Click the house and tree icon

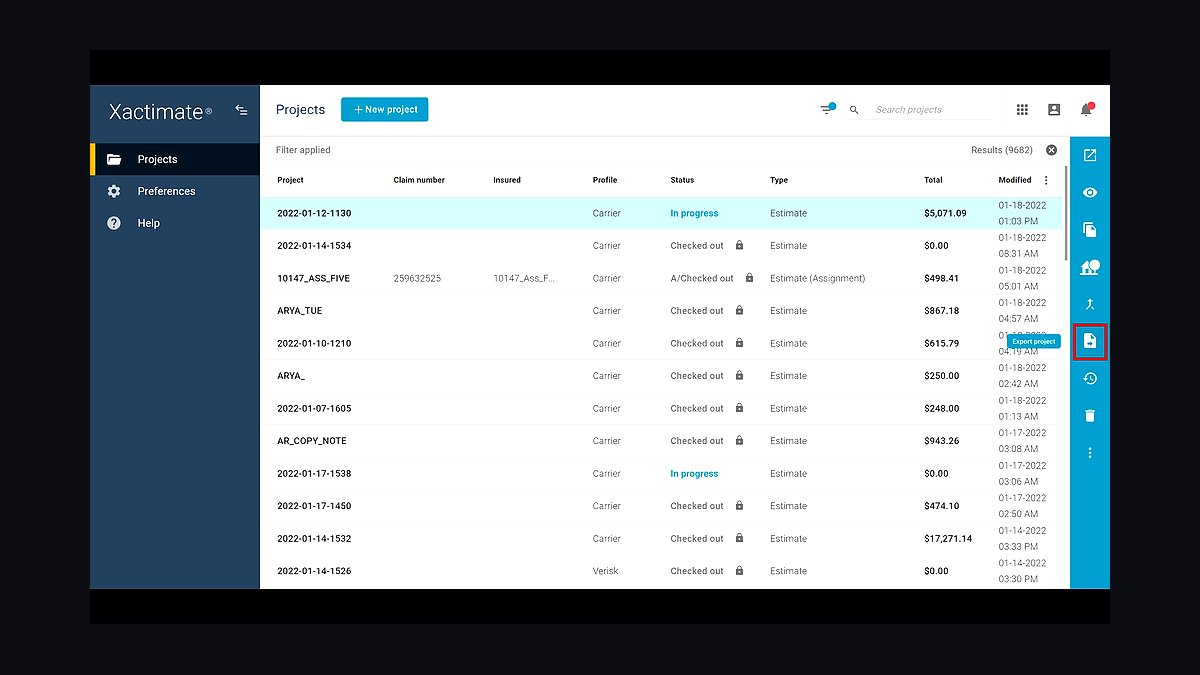point(1090,267)
